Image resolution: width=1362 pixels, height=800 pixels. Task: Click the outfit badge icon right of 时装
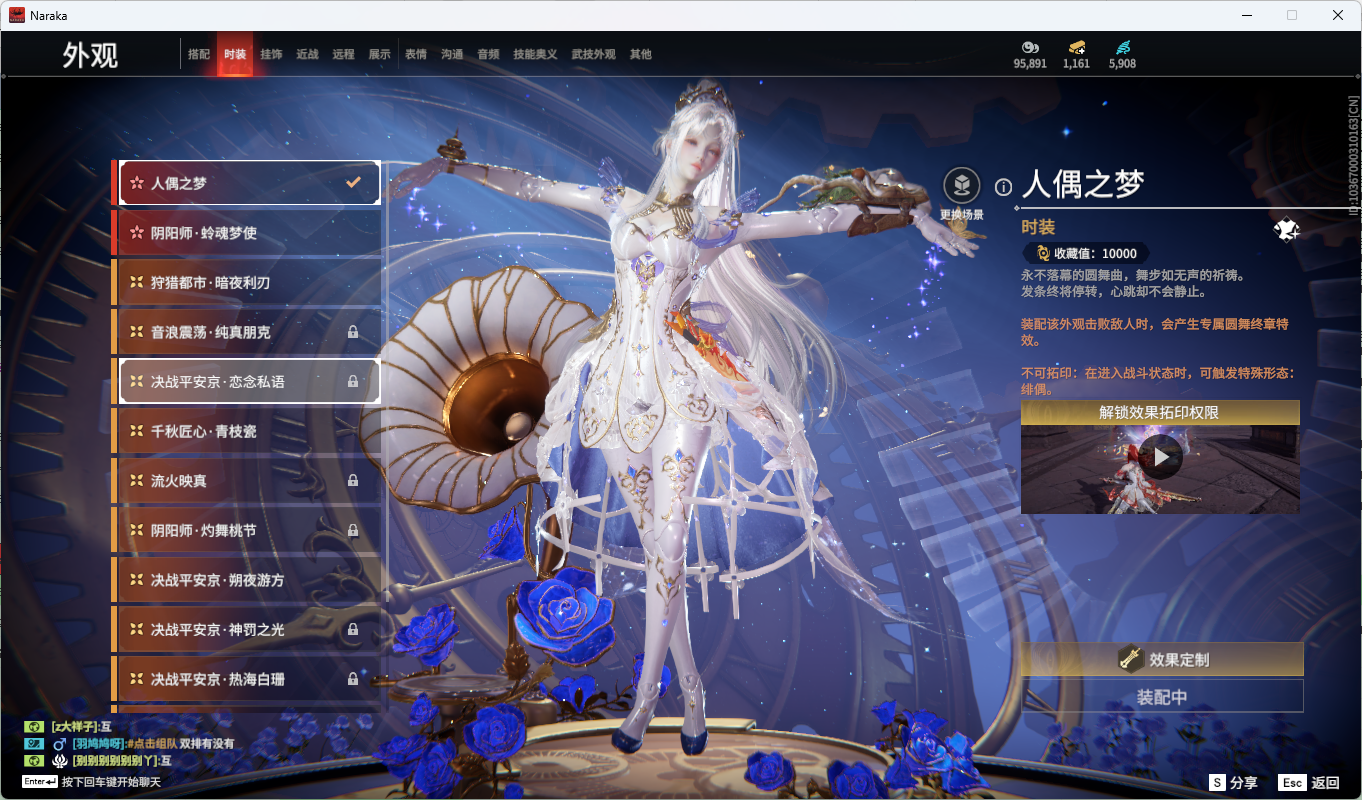(1286, 230)
